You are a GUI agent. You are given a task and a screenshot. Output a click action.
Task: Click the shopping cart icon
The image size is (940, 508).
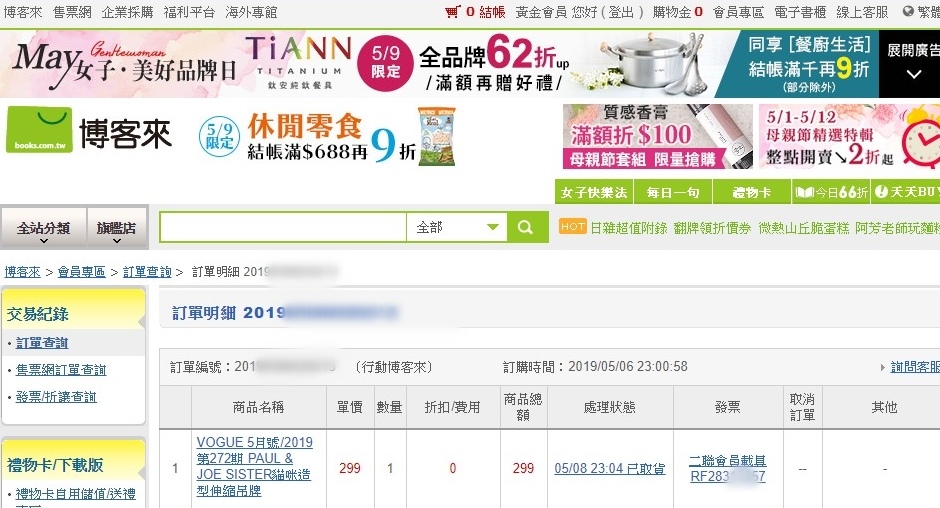pos(453,11)
